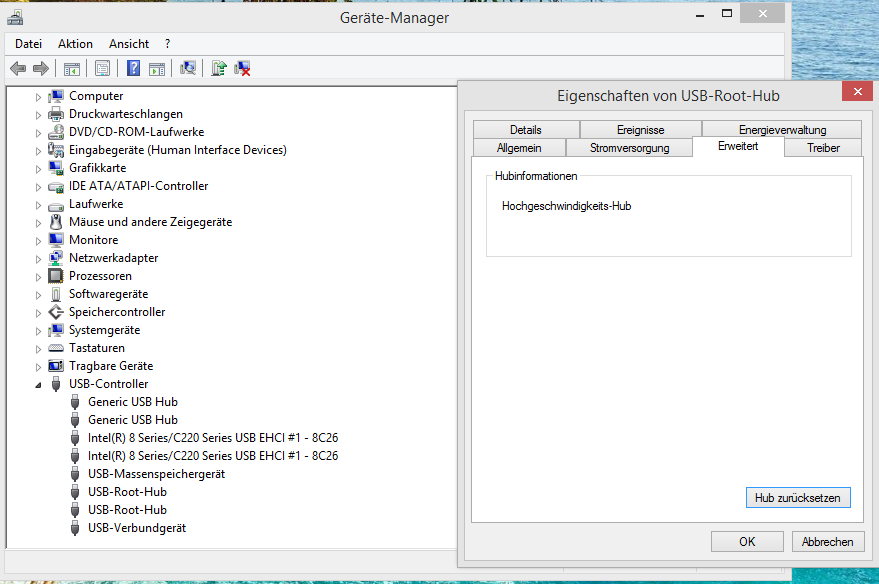The width and height of the screenshot is (879, 584).
Task: Click the DVD/CD-ROM-Laufwerke disc icon
Action: tap(56, 132)
